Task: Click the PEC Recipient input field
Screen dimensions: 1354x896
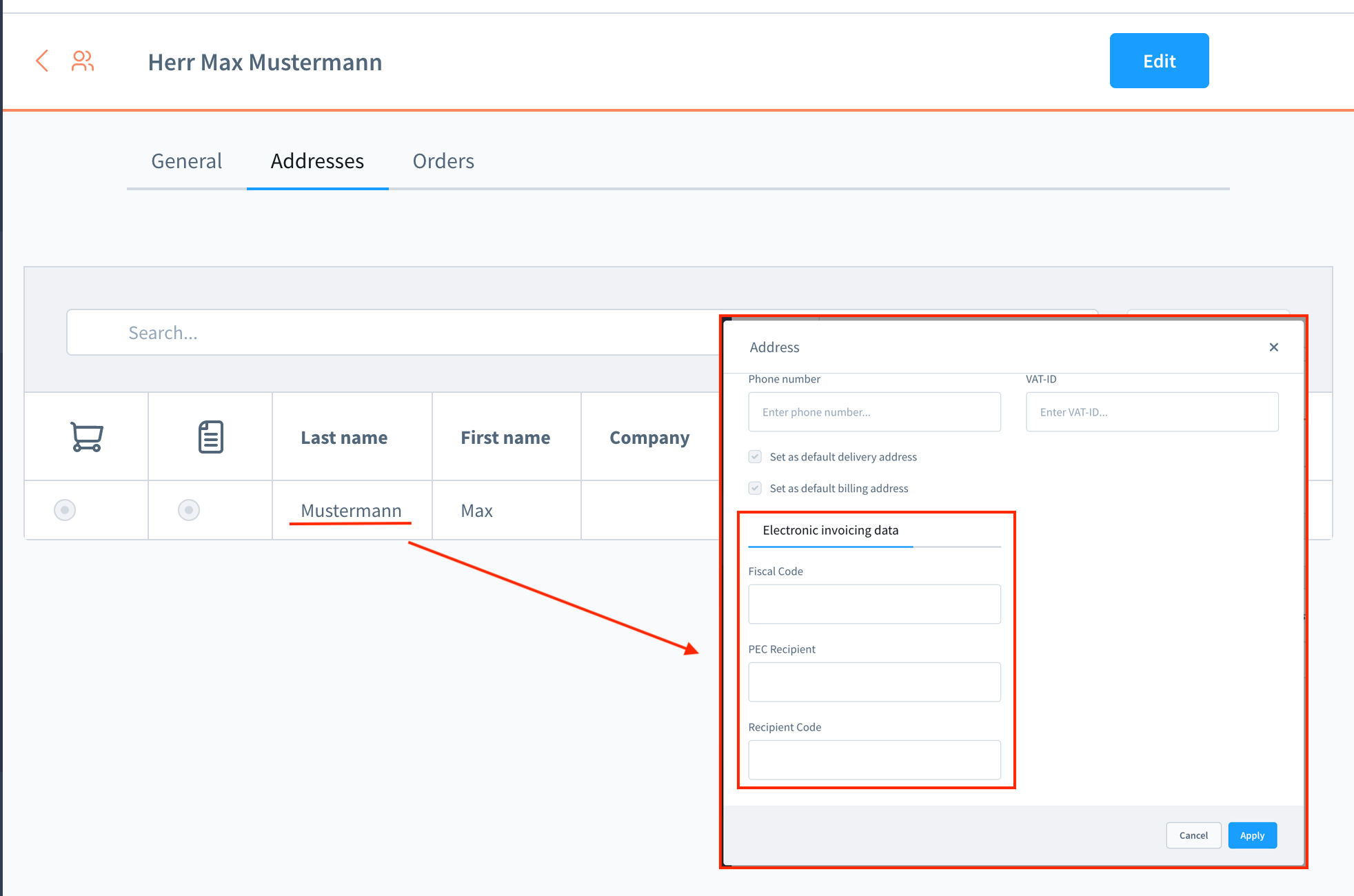Action: (x=874, y=682)
